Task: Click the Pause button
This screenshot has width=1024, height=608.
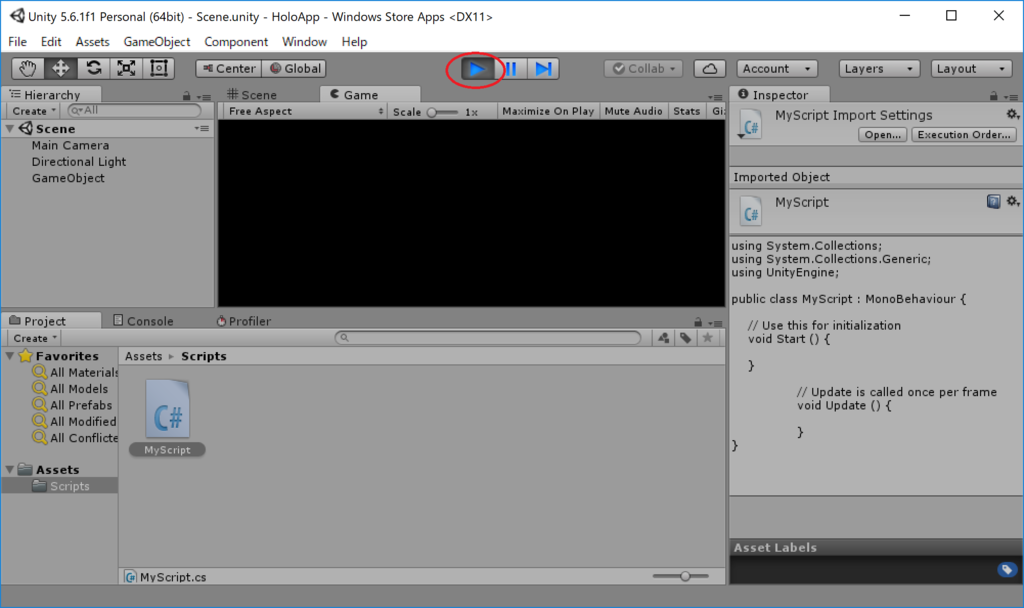Action: [510, 69]
